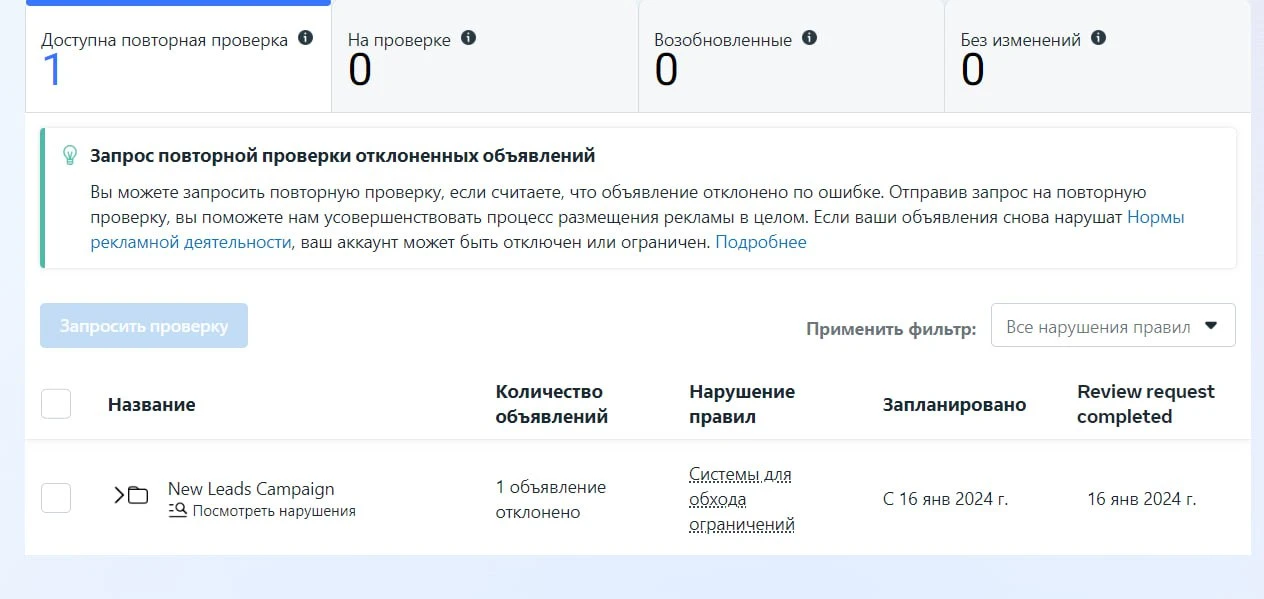Image resolution: width=1264 pixels, height=599 pixels.
Task: Expand New Leads Campaign row chevron
Action: (x=119, y=494)
